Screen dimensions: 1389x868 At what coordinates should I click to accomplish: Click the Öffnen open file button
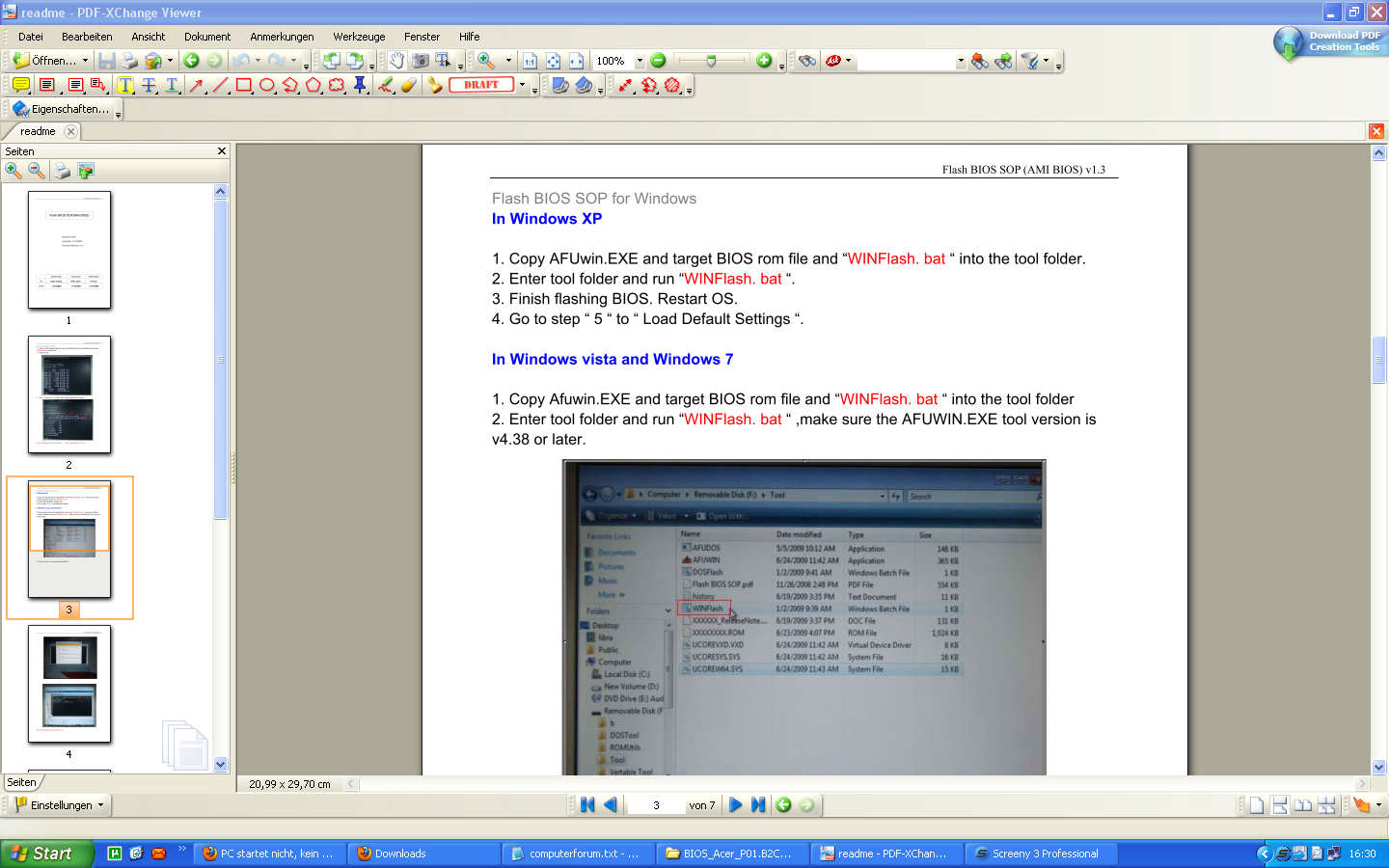(x=45, y=61)
